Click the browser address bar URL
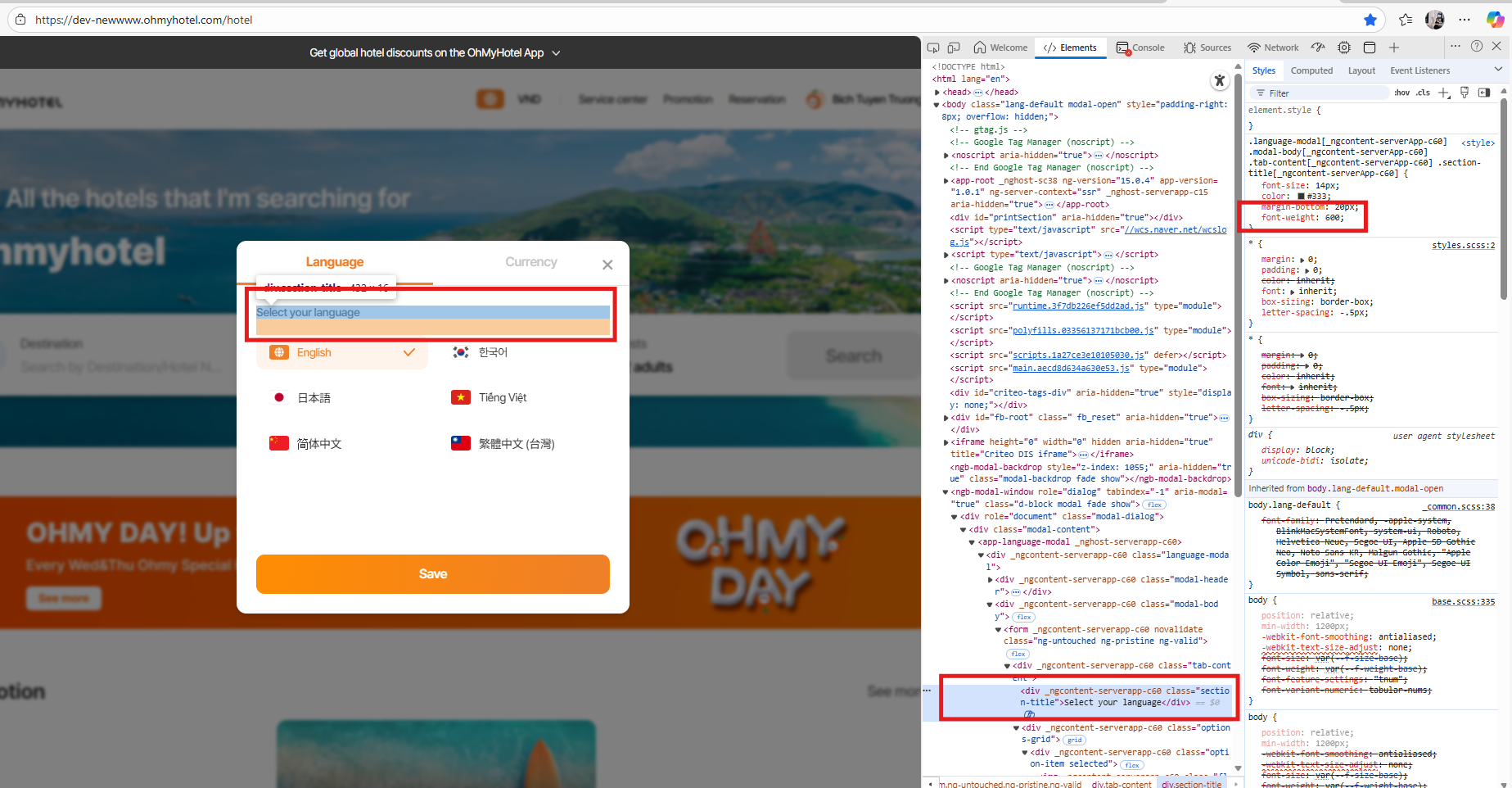The height and width of the screenshot is (788, 1512). point(144,20)
